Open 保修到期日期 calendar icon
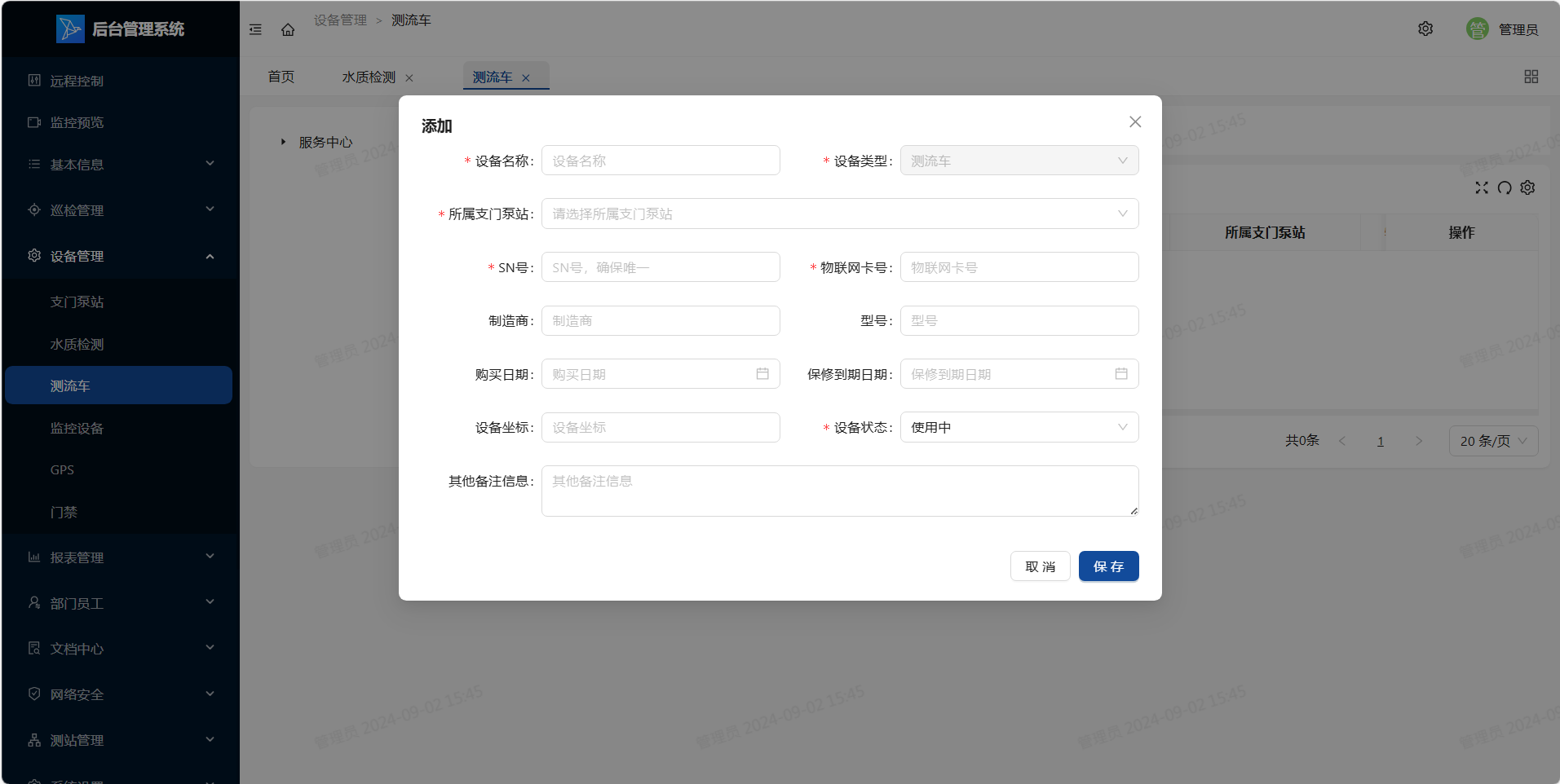This screenshot has height=784, width=1560. (x=1121, y=374)
